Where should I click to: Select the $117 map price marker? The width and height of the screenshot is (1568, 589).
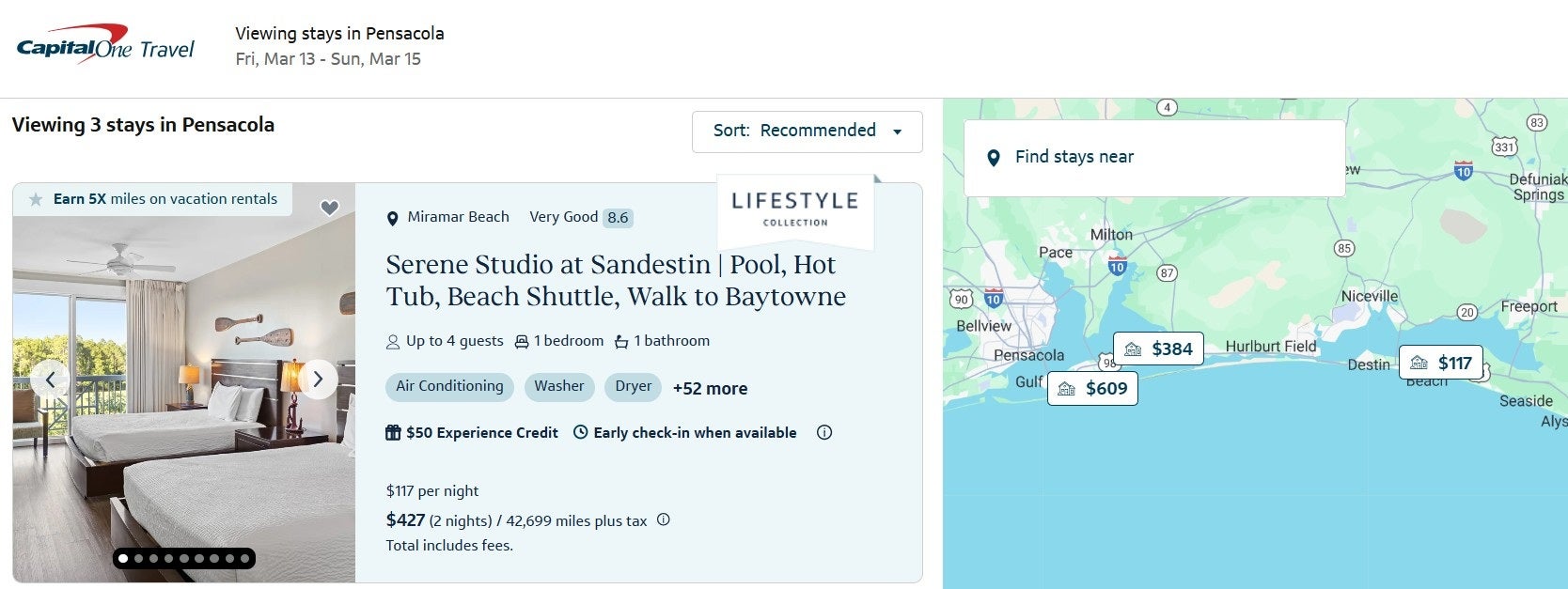pyautogui.click(x=1441, y=364)
